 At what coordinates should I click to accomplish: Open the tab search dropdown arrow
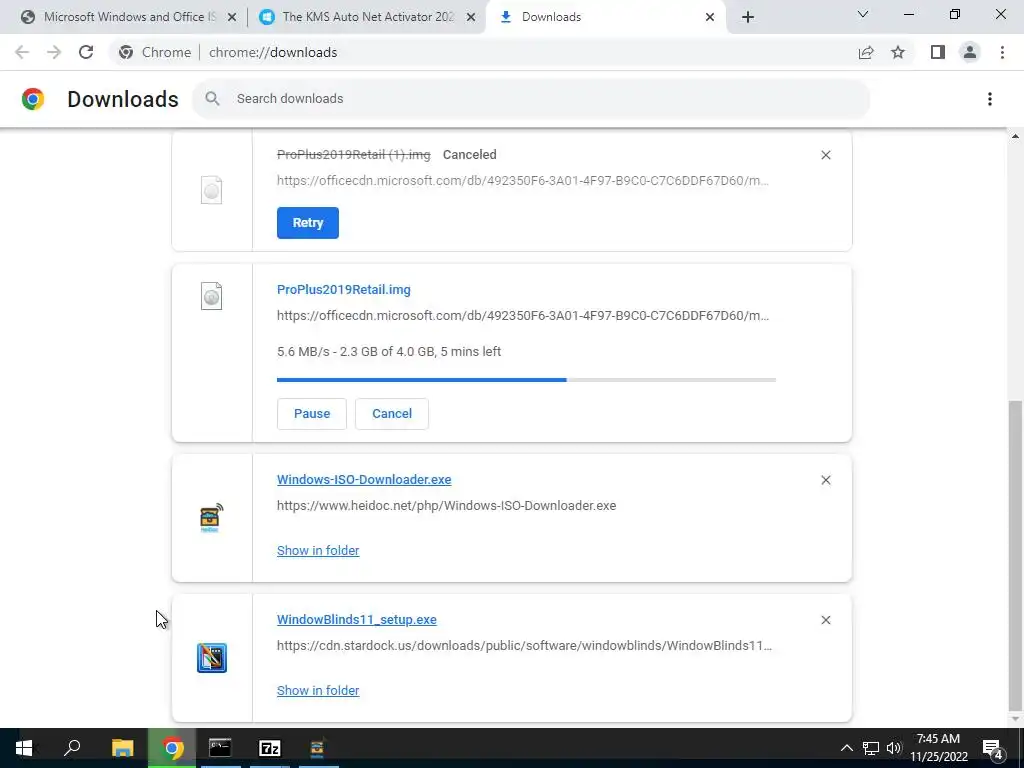(863, 14)
